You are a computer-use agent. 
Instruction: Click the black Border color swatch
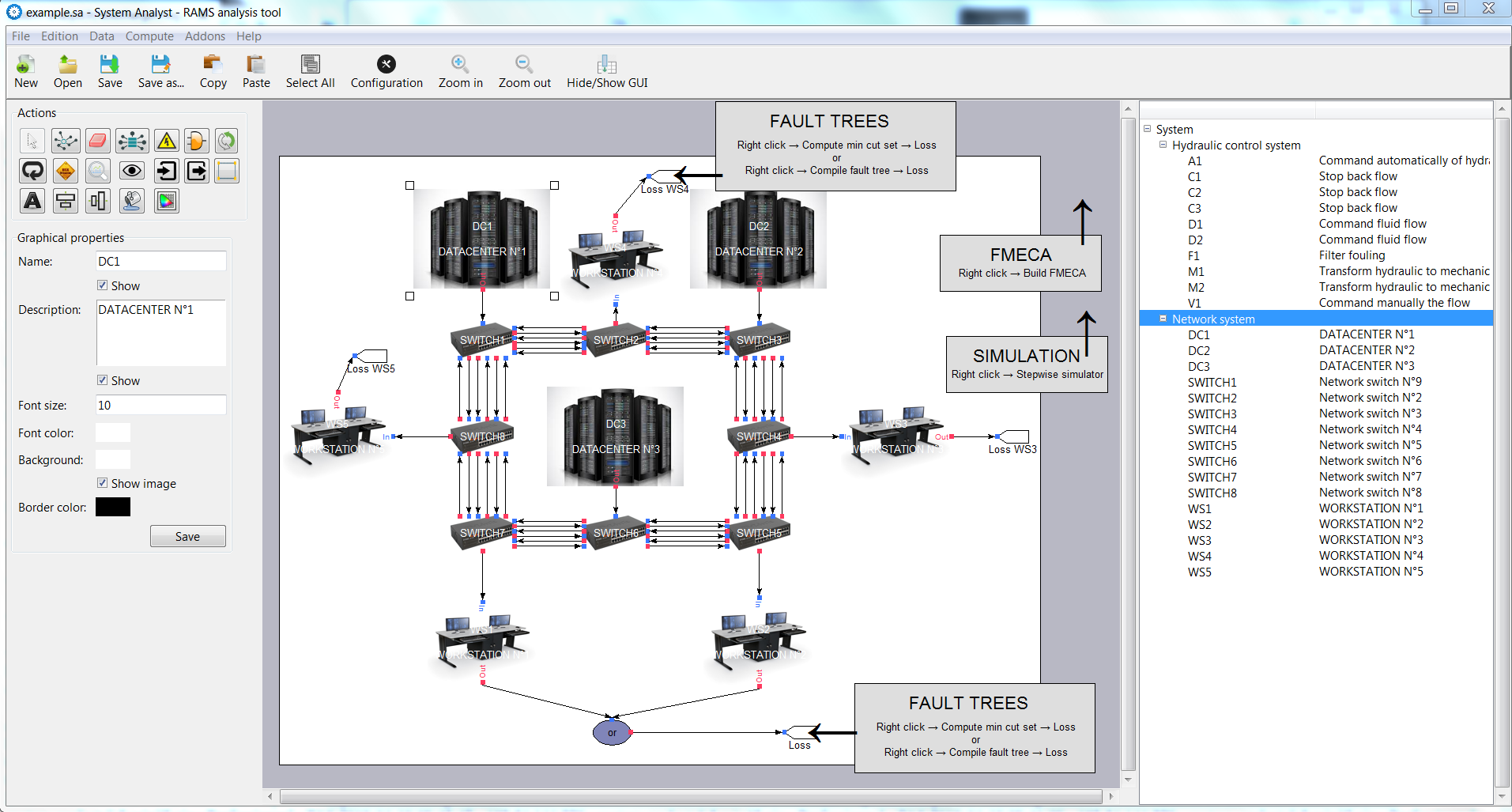coord(112,507)
